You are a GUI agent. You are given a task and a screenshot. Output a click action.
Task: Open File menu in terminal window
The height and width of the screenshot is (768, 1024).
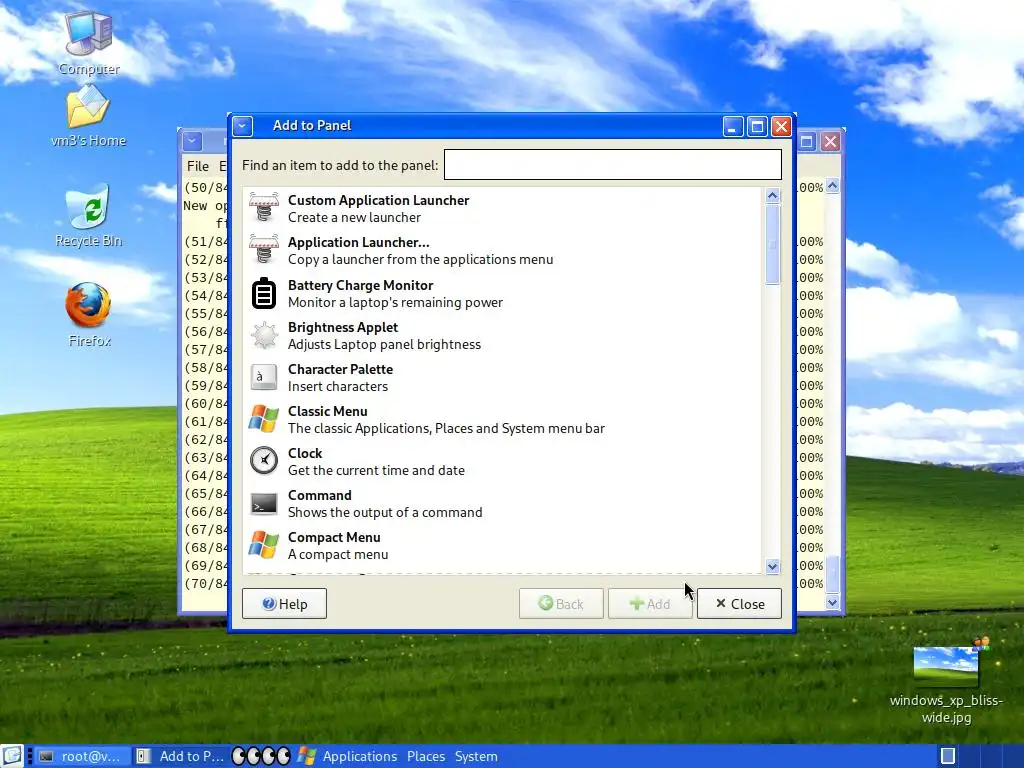tap(198, 166)
